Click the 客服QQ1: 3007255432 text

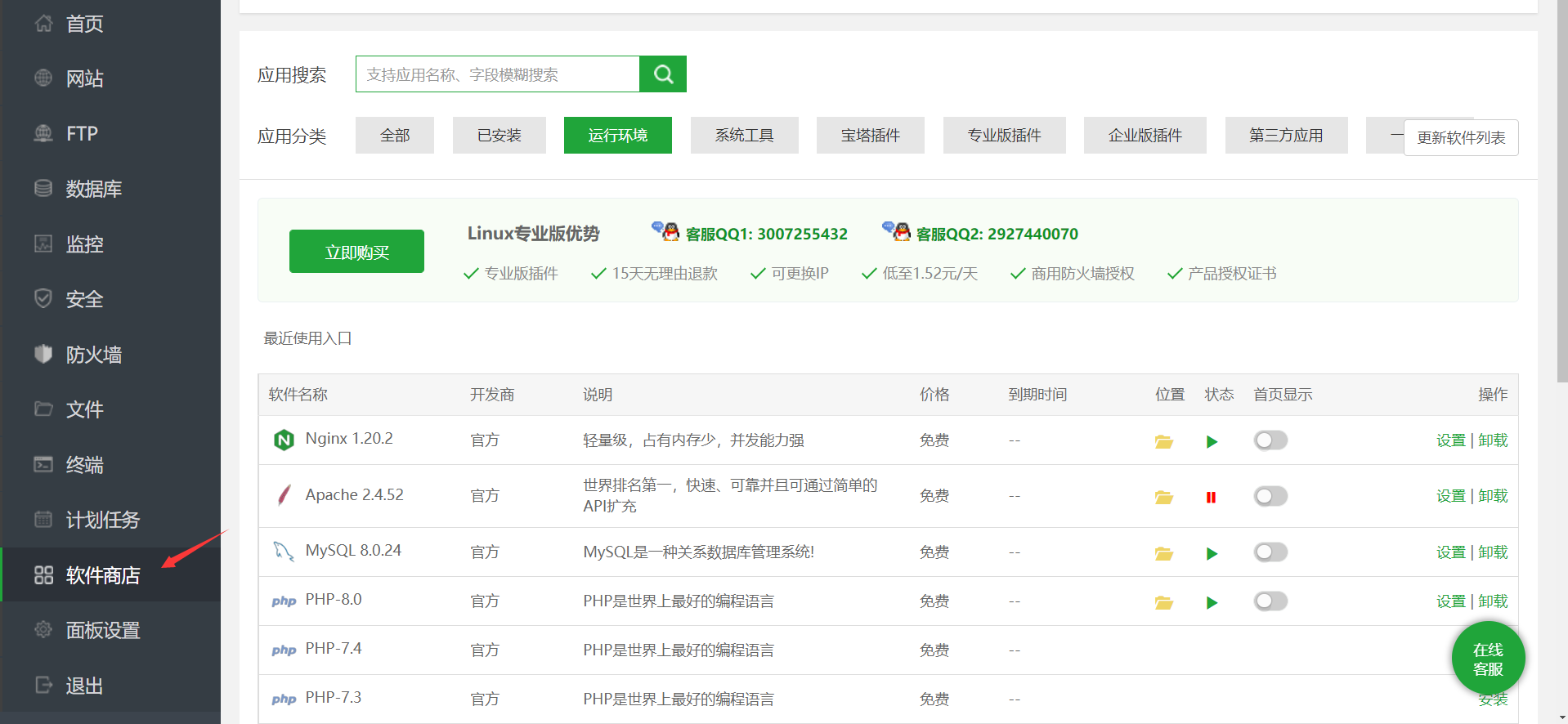[x=767, y=235]
